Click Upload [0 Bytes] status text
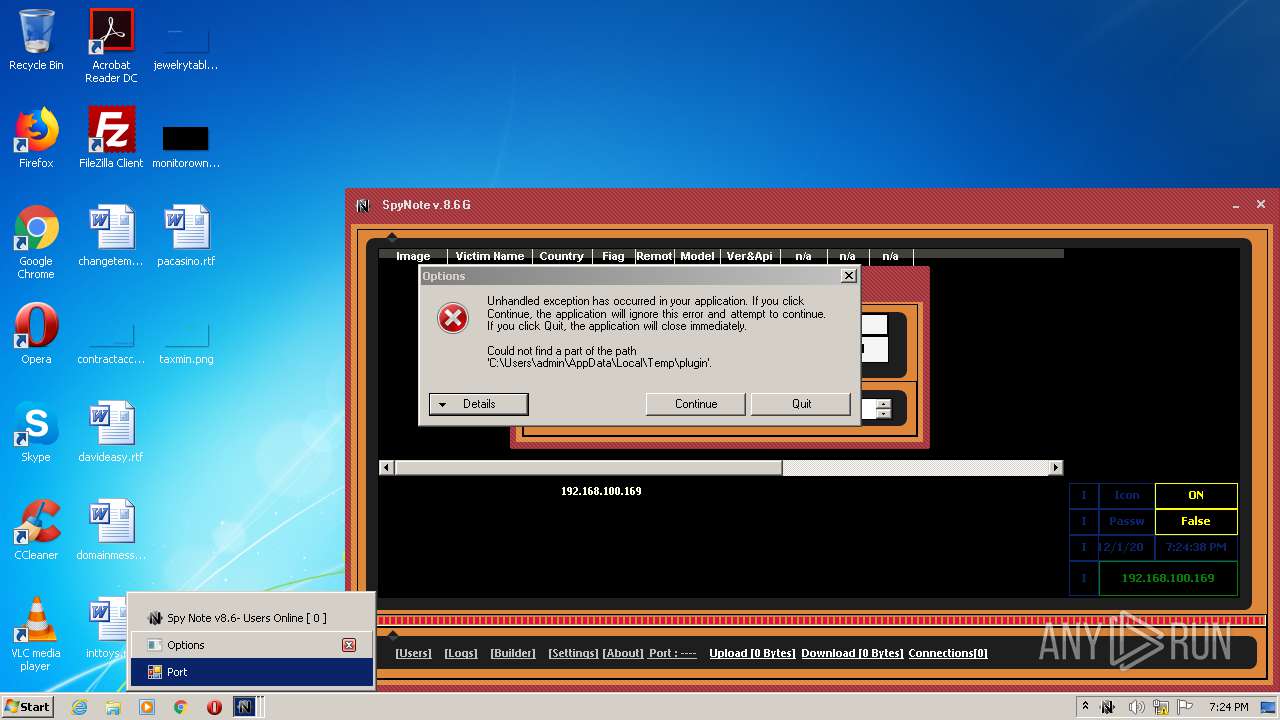Viewport: 1280px width, 720px height. pyautogui.click(x=752, y=653)
